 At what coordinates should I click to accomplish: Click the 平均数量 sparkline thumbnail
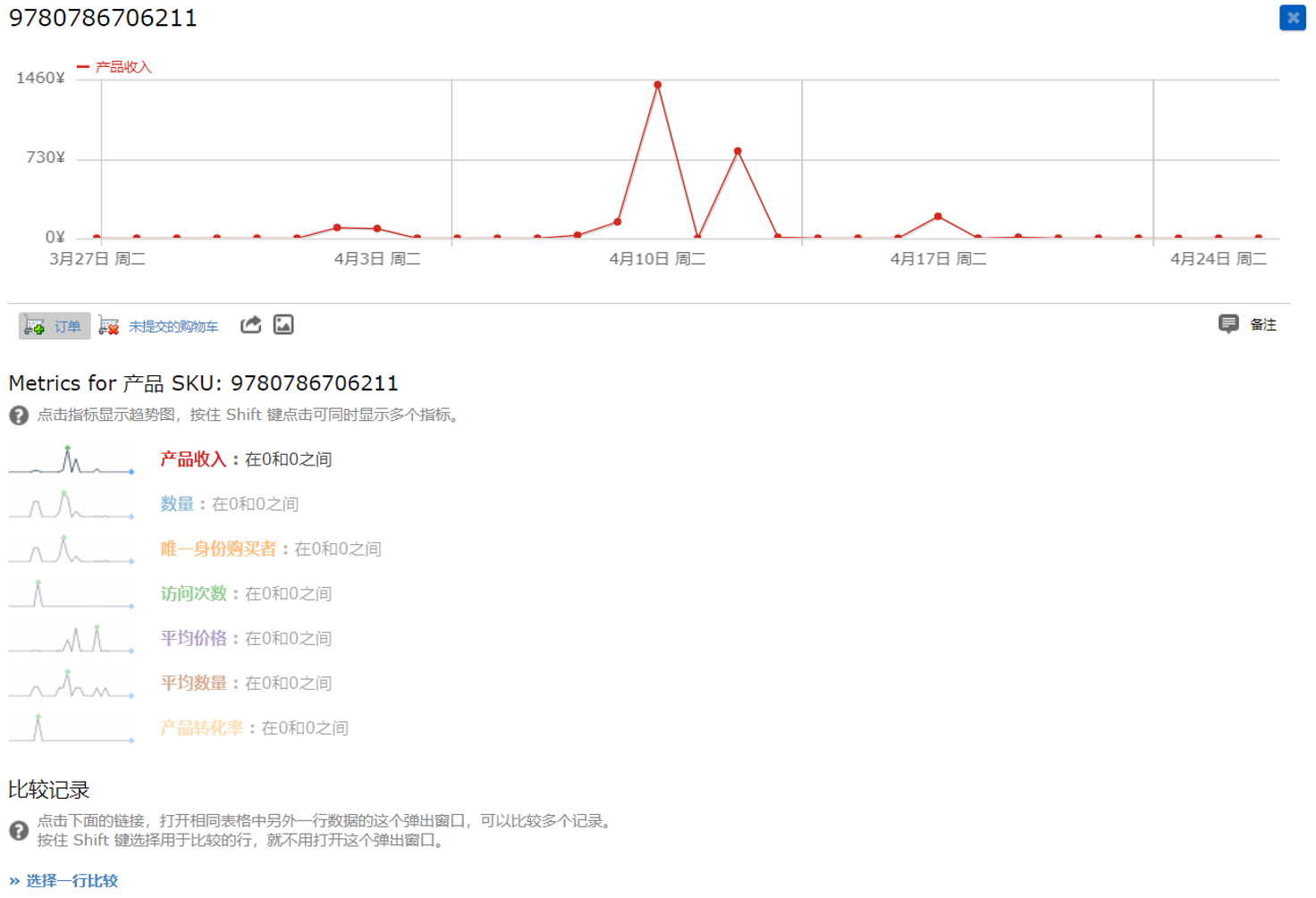[72, 683]
